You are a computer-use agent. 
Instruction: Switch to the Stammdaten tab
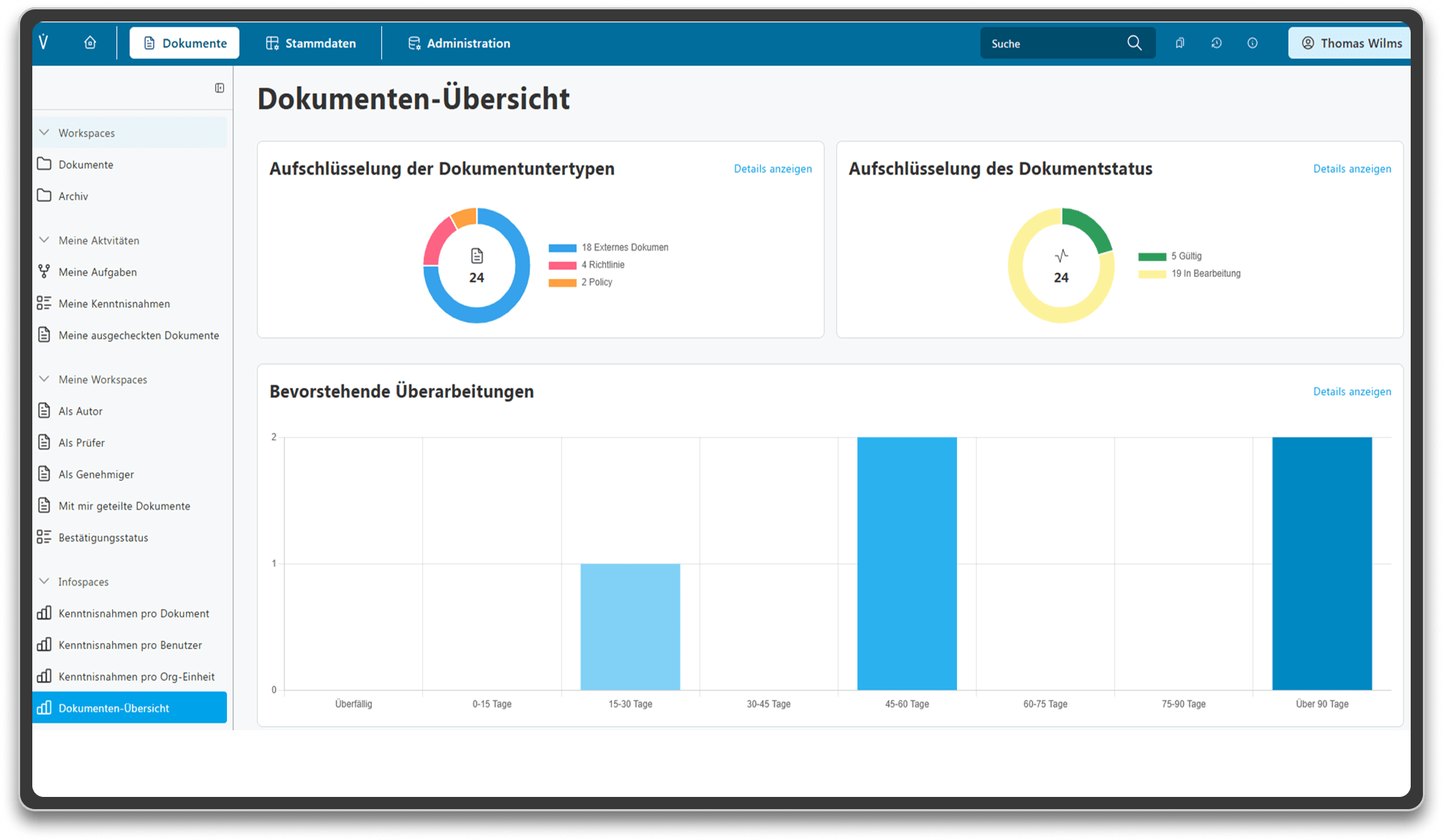[x=311, y=43]
